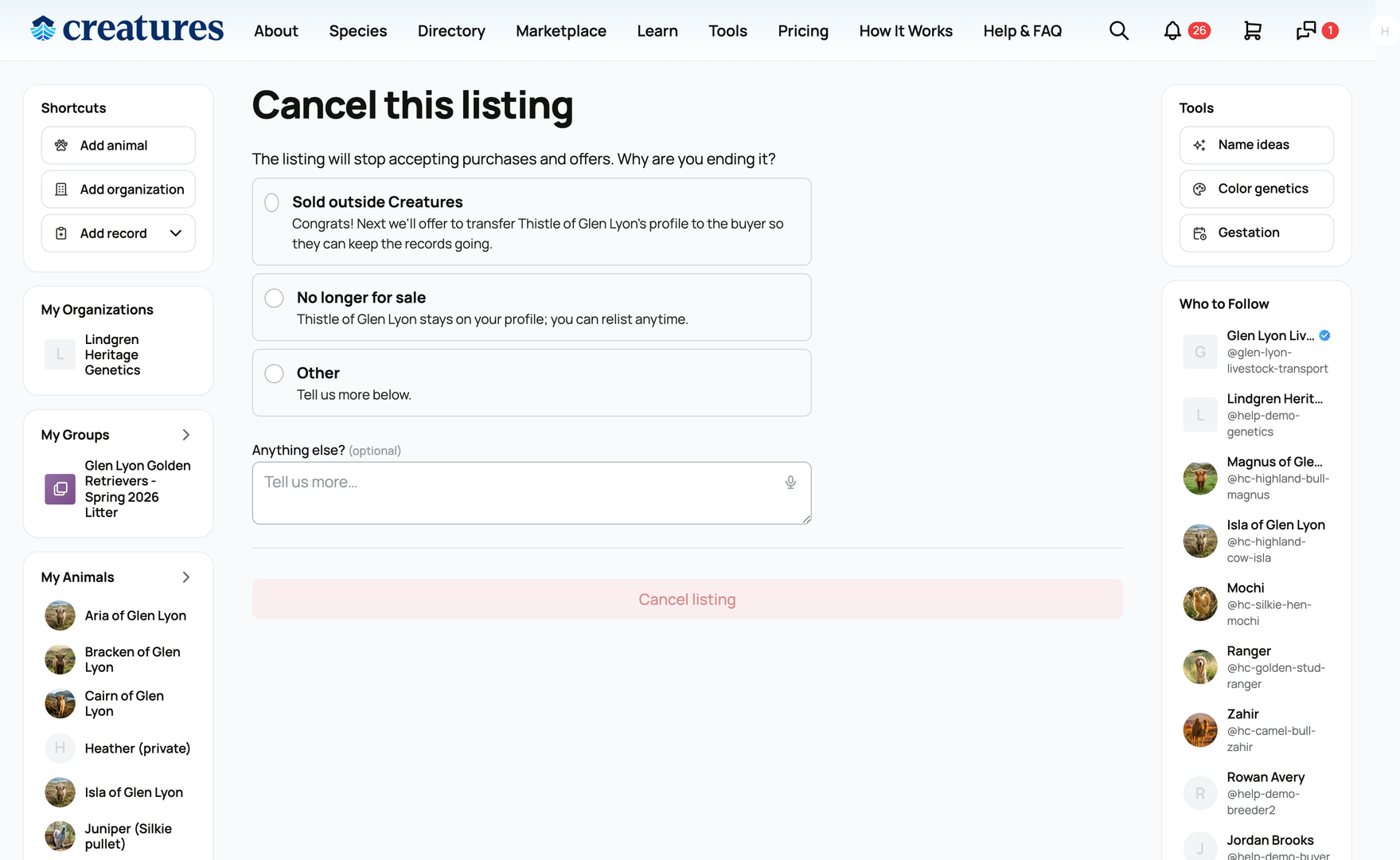Click the Cancel listing button
Screen dimensions: 1400x860
688,600
